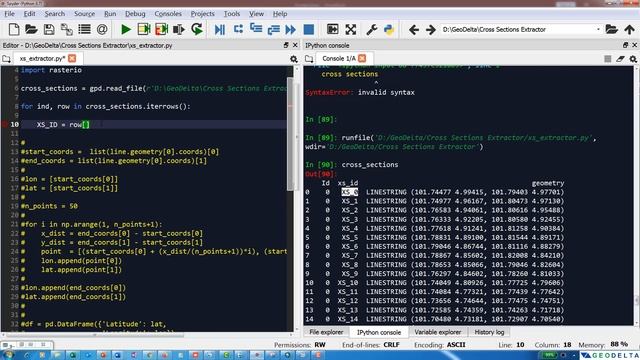Run file with green play button
640x360 pixels.
click(x=126, y=29)
